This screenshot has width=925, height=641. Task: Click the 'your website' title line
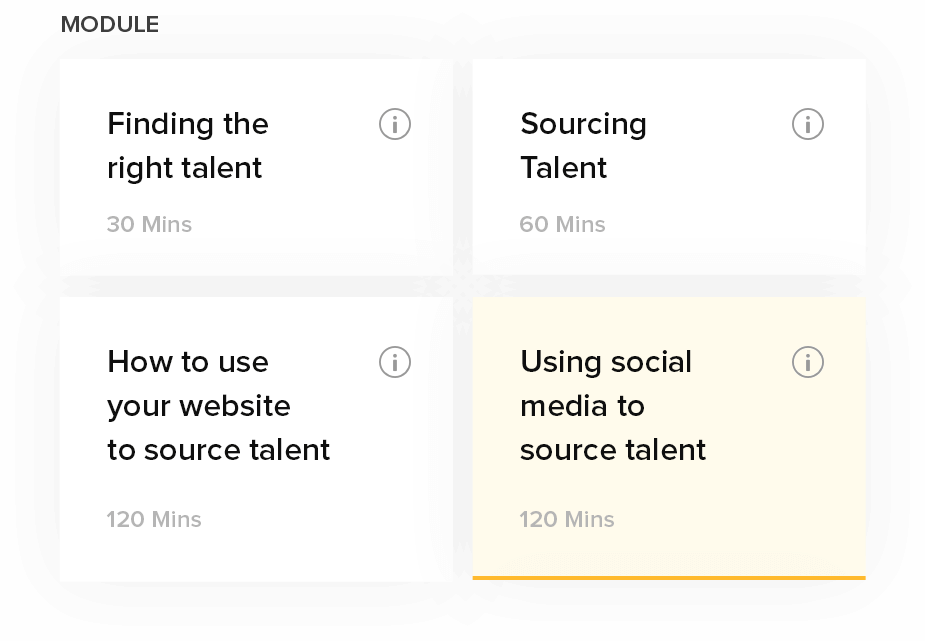pos(199,407)
